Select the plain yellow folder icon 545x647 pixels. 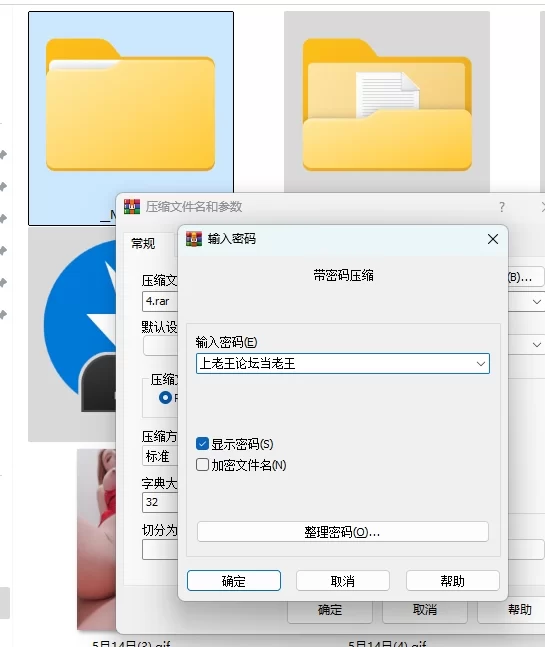tap(130, 105)
